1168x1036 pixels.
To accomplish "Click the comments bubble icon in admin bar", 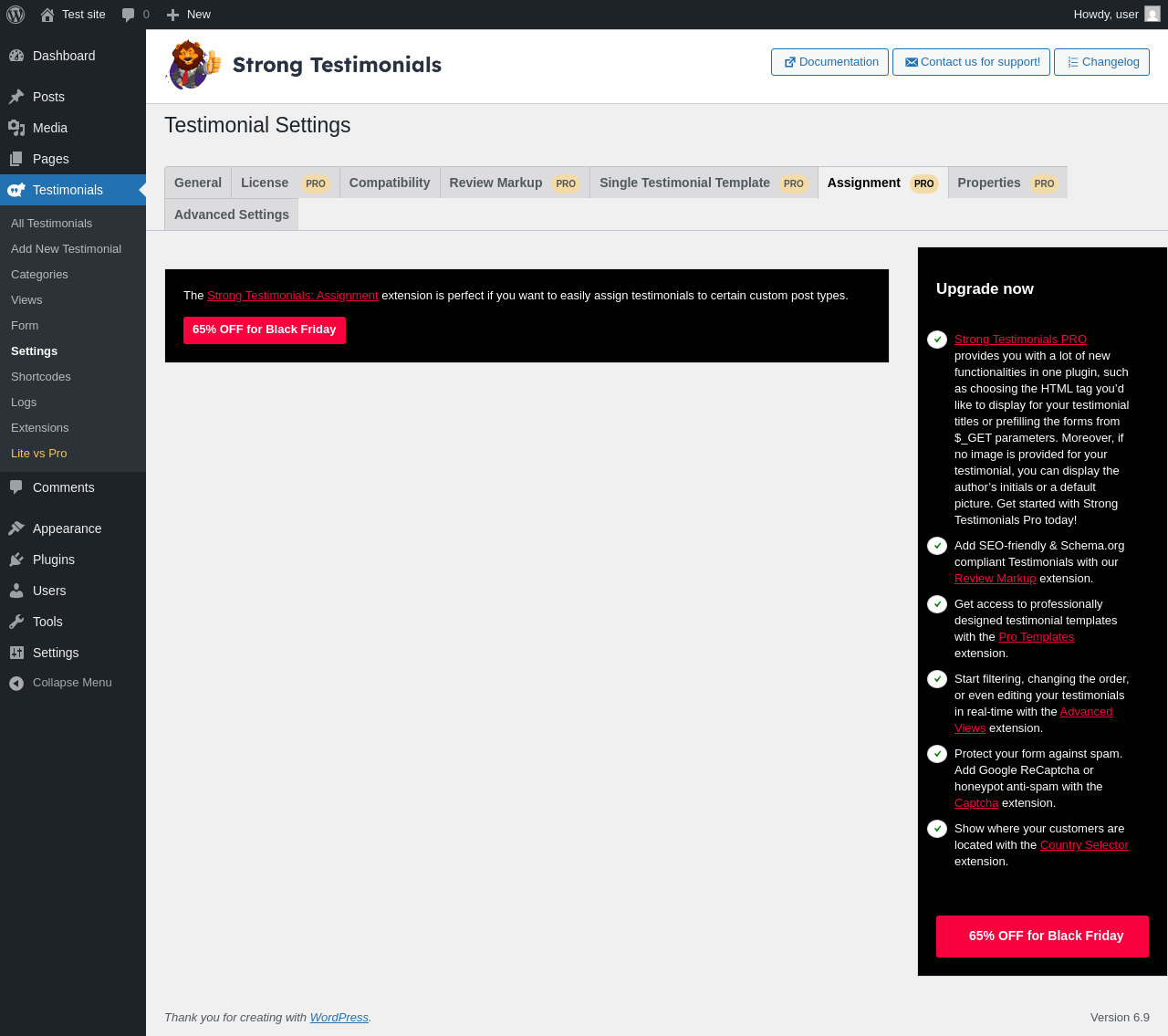I will 129,15.
